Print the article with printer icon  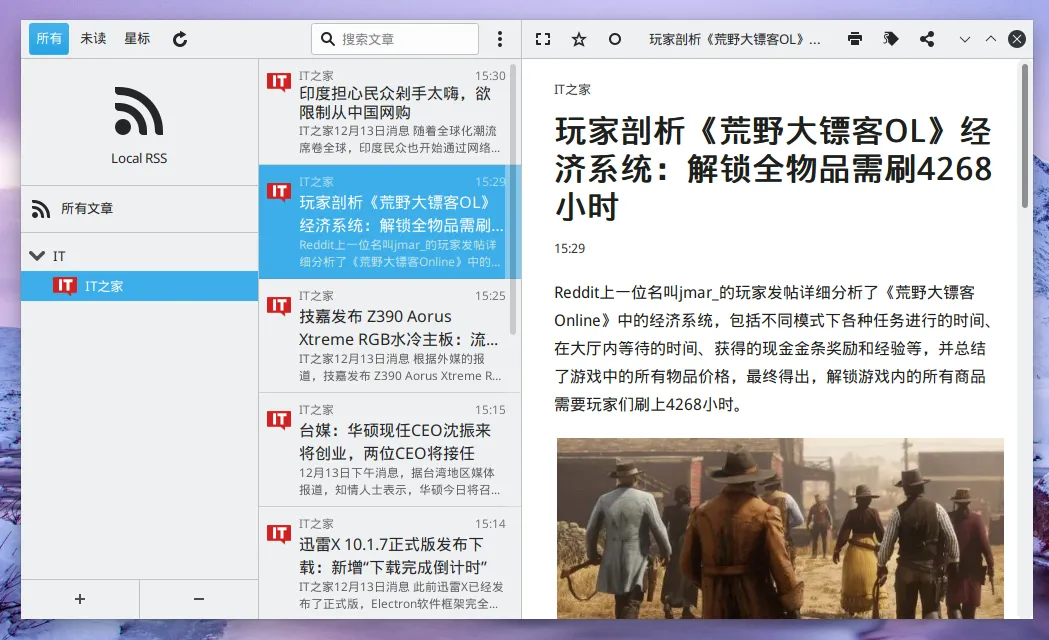click(855, 39)
